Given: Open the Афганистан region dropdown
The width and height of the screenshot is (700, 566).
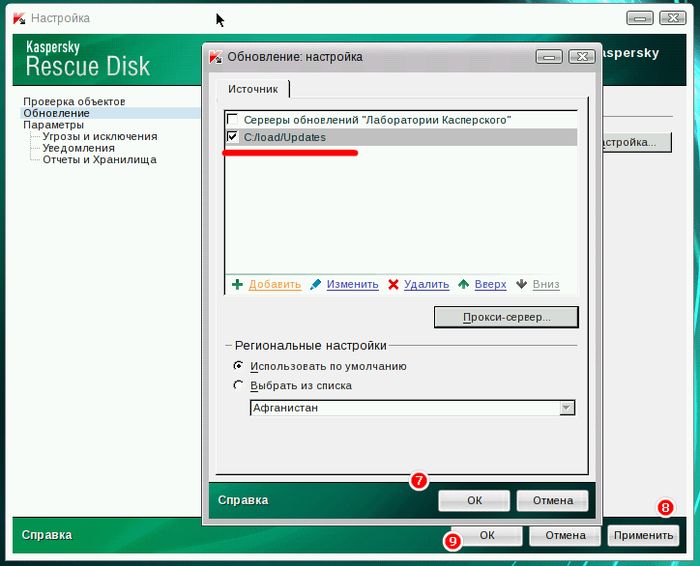Looking at the screenshot, I should 567,408.
